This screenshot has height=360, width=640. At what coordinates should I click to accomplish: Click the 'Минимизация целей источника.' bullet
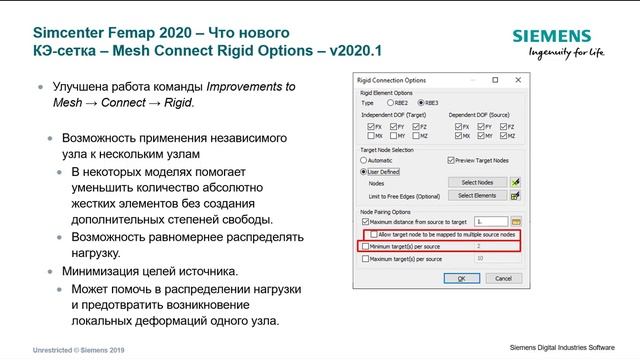[150, 271]
